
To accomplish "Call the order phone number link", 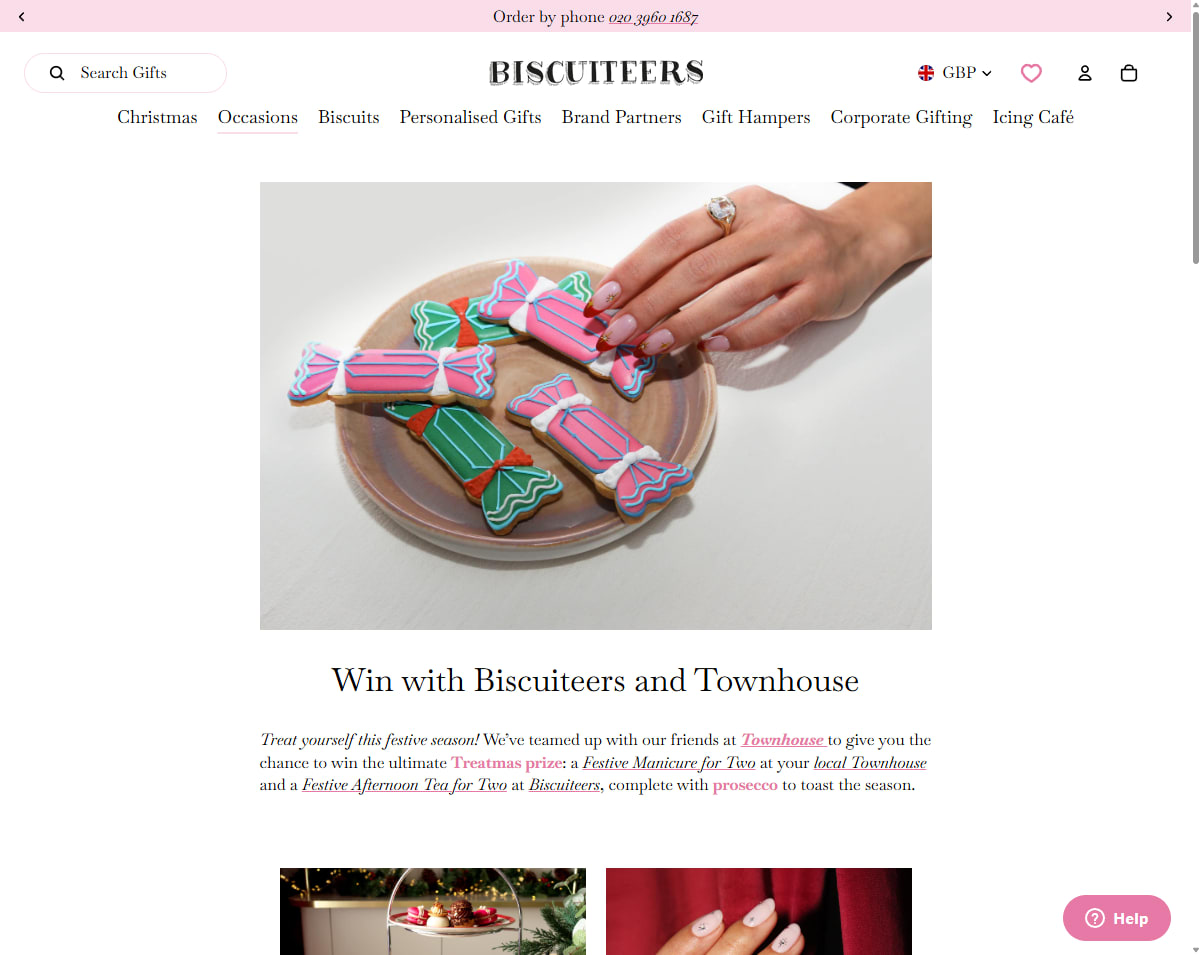I will tap(653, 17).
